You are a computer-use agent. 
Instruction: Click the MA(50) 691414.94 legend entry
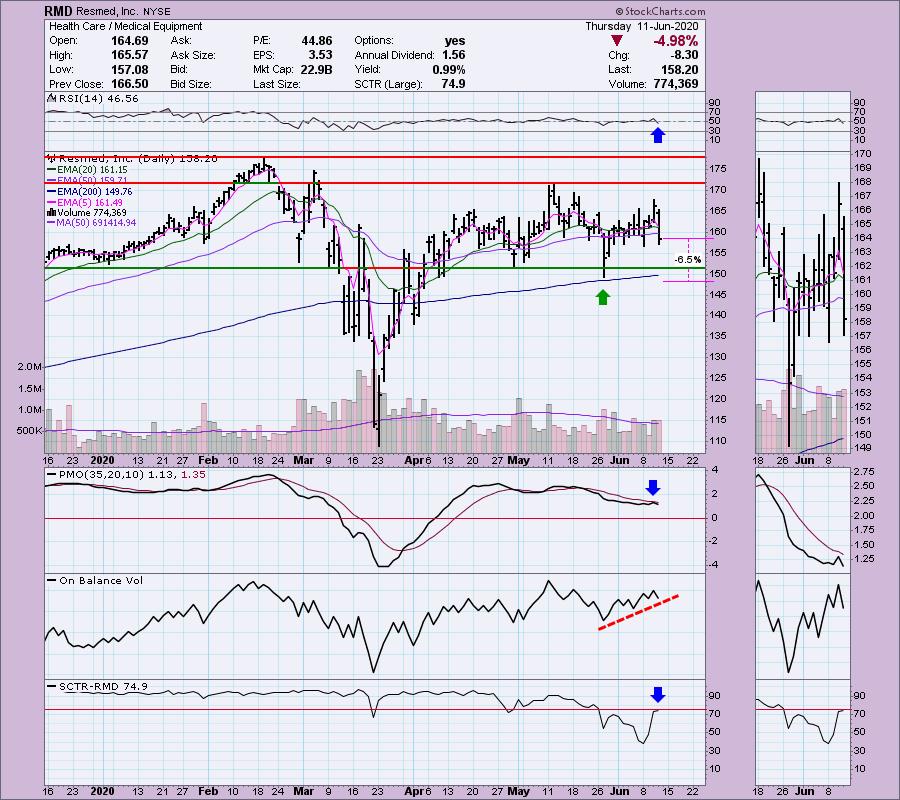pos(92,223)
